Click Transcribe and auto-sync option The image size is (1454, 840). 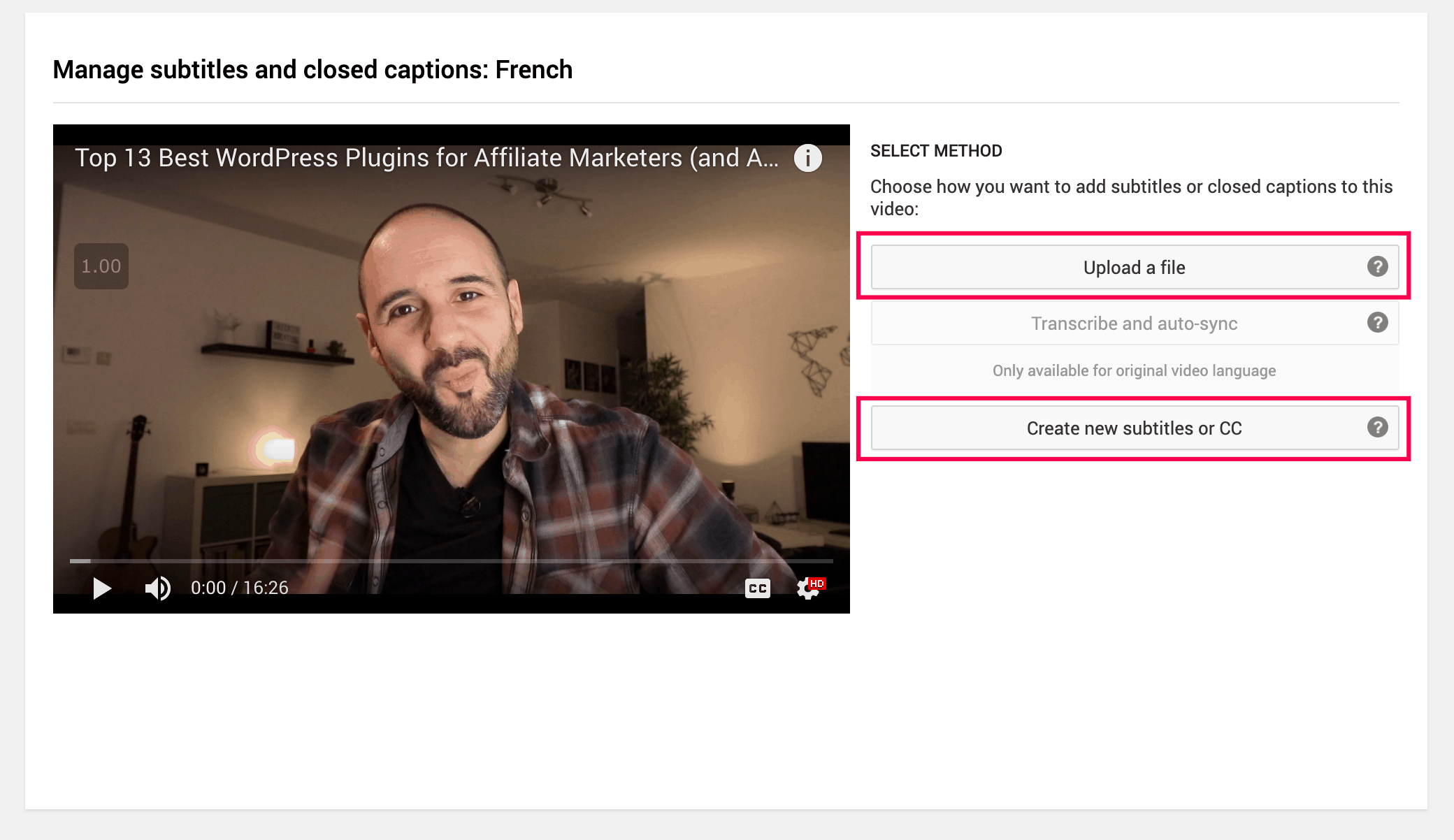click(x=1135, y=323)
